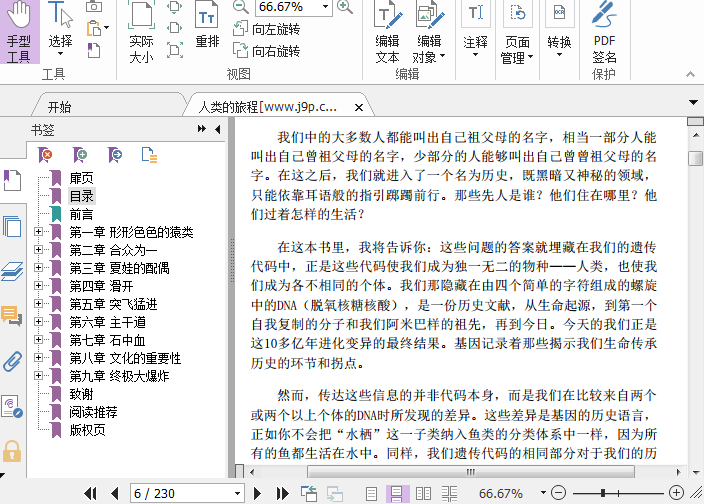Select 第九章 终极大爆炸 bookmark text

(119, 376)
